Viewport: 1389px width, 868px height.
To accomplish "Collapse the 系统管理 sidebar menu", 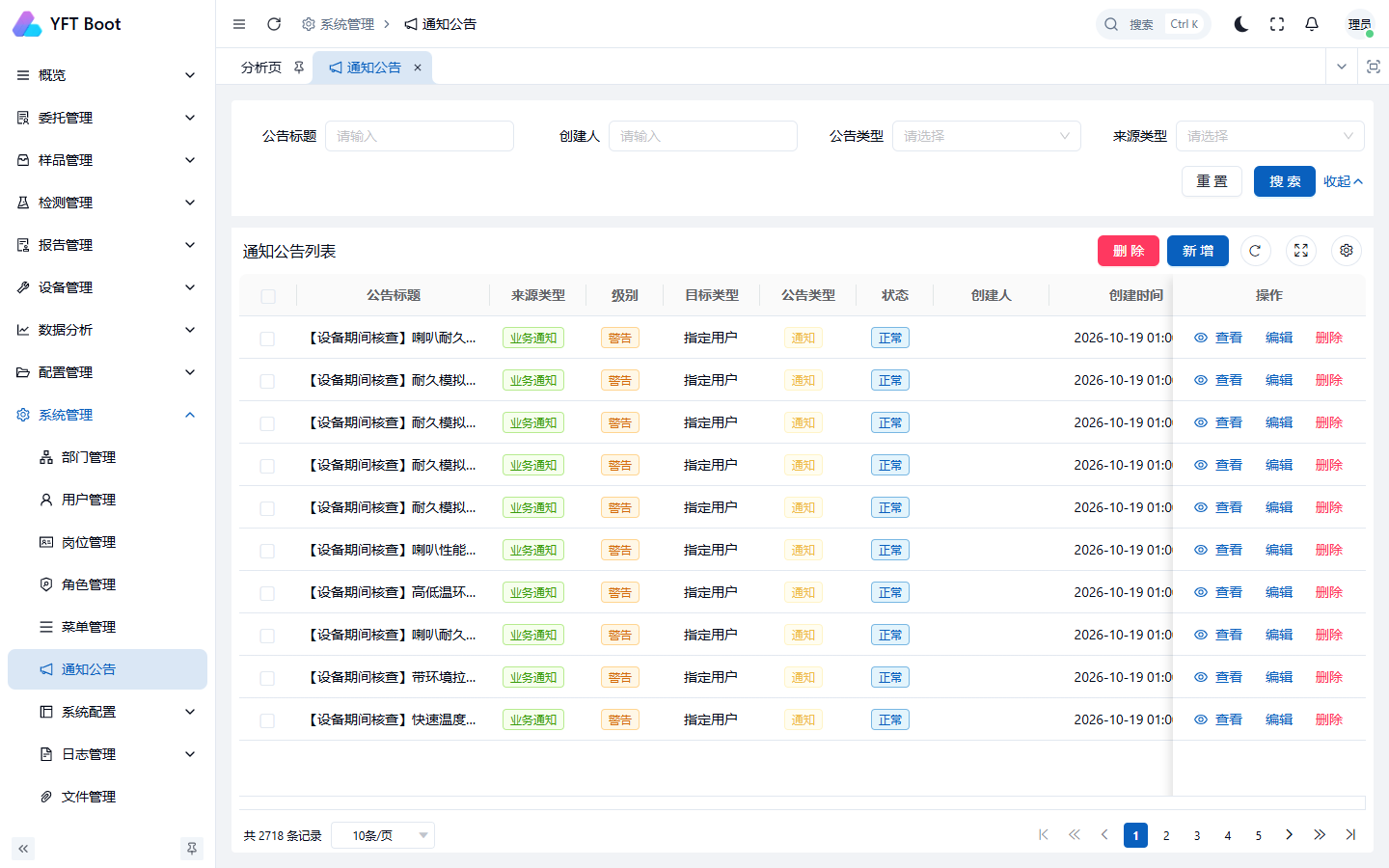I will (107, 415).
